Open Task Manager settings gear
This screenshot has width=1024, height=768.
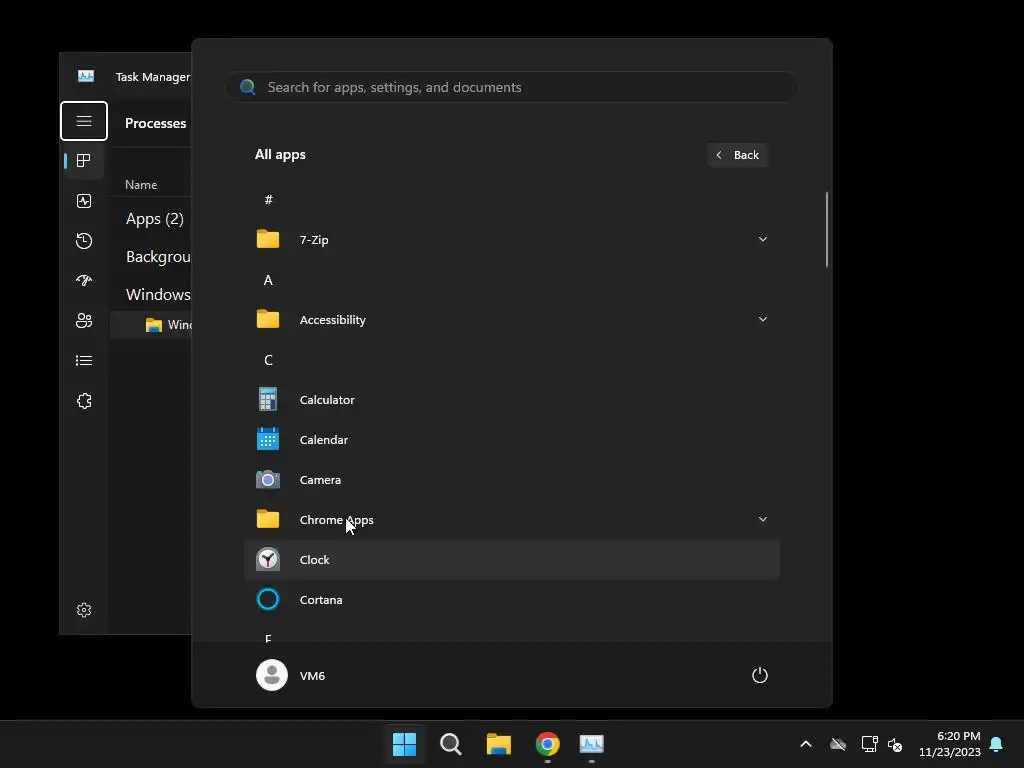pos(84,610)
